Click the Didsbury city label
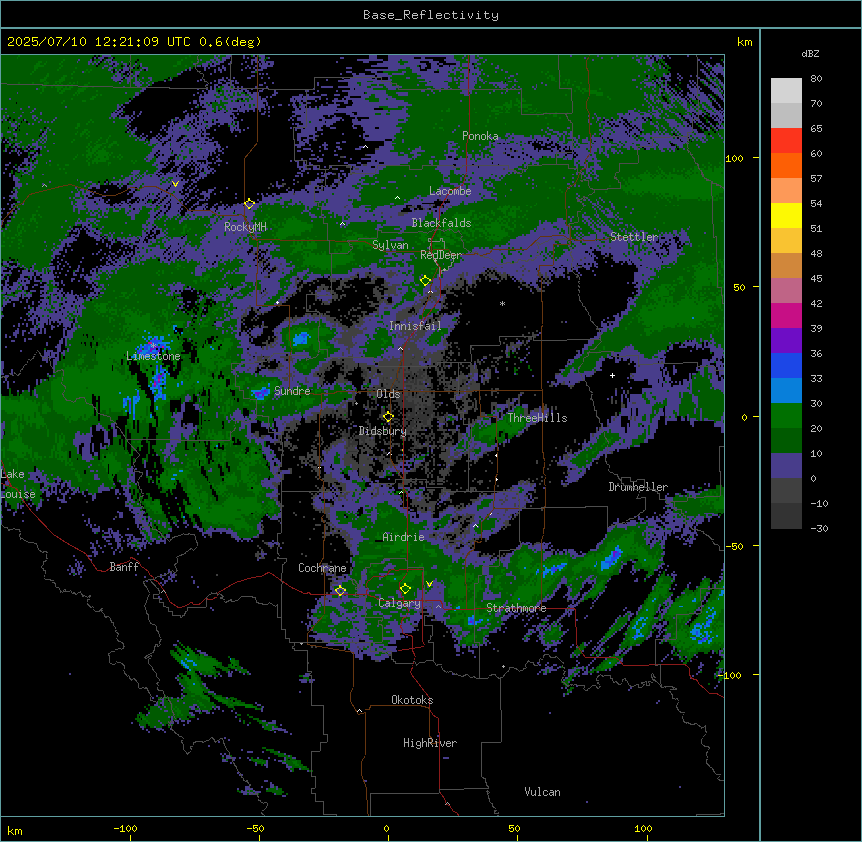 pos(383,431)
